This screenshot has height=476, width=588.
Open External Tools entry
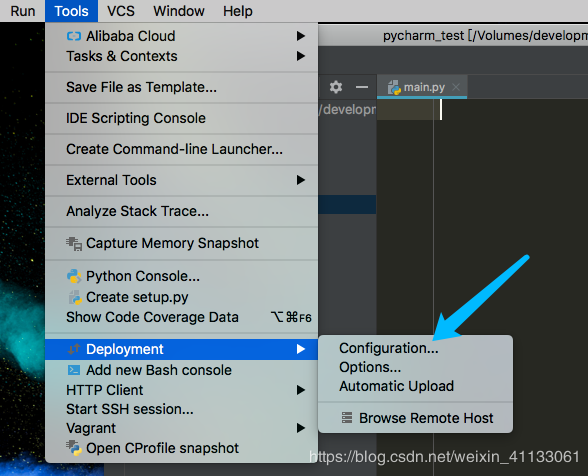(x=111, y=180)
